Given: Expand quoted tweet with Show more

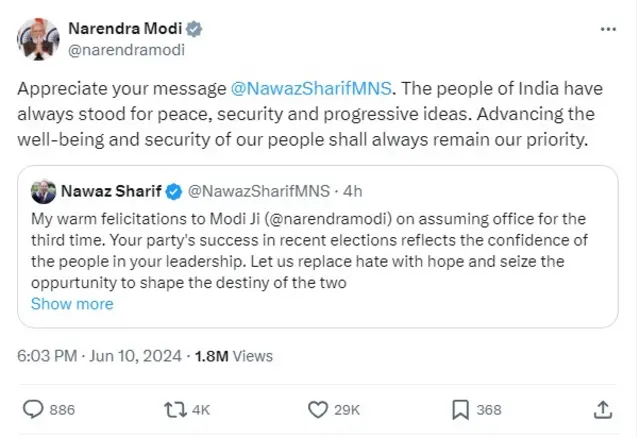Looking at the screenshot, I should click(72, 304).
